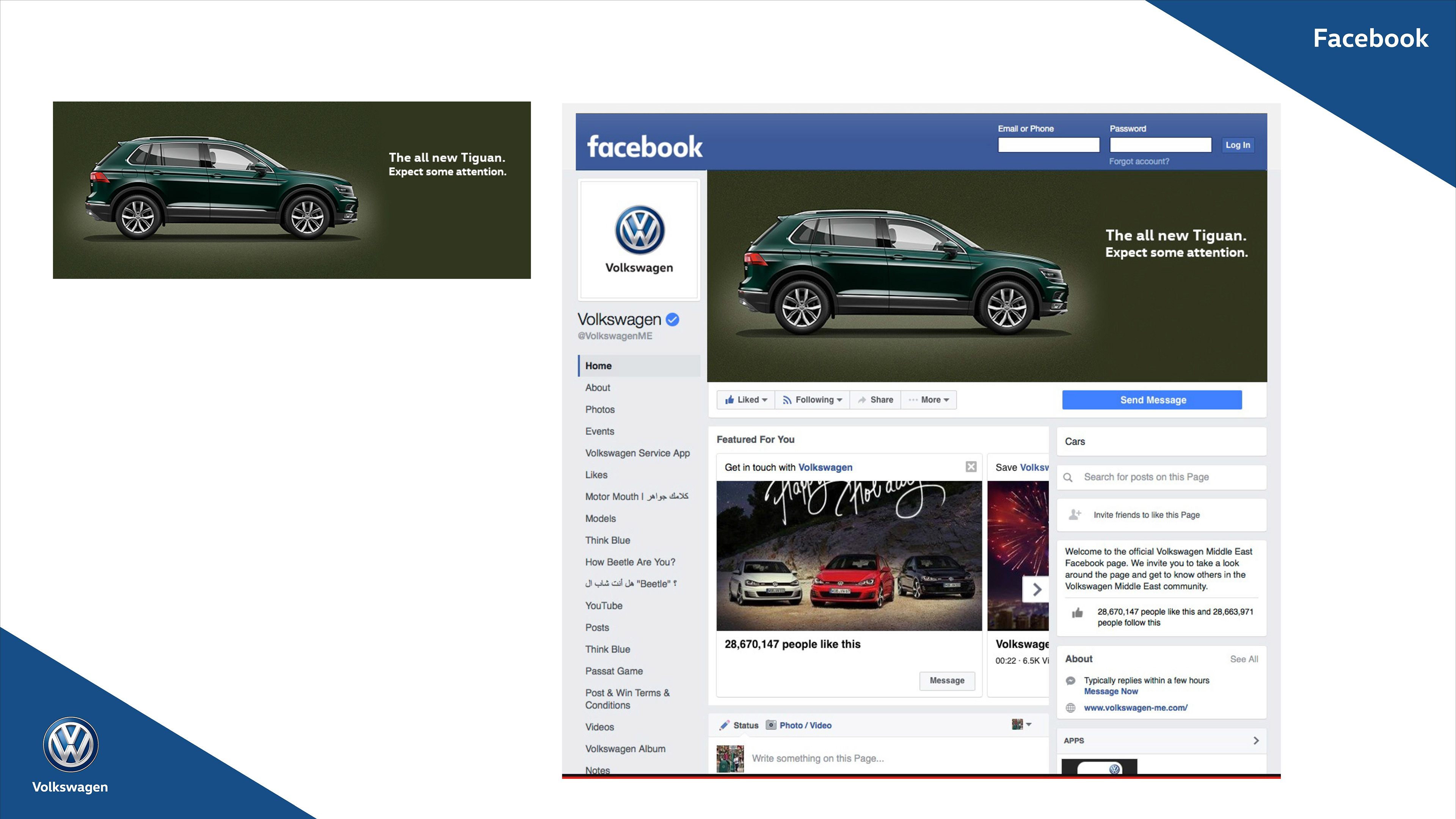This screenshot has width=1456, height=819.
Task: Show next featured item with arrow
Action: pos(1037,590)
